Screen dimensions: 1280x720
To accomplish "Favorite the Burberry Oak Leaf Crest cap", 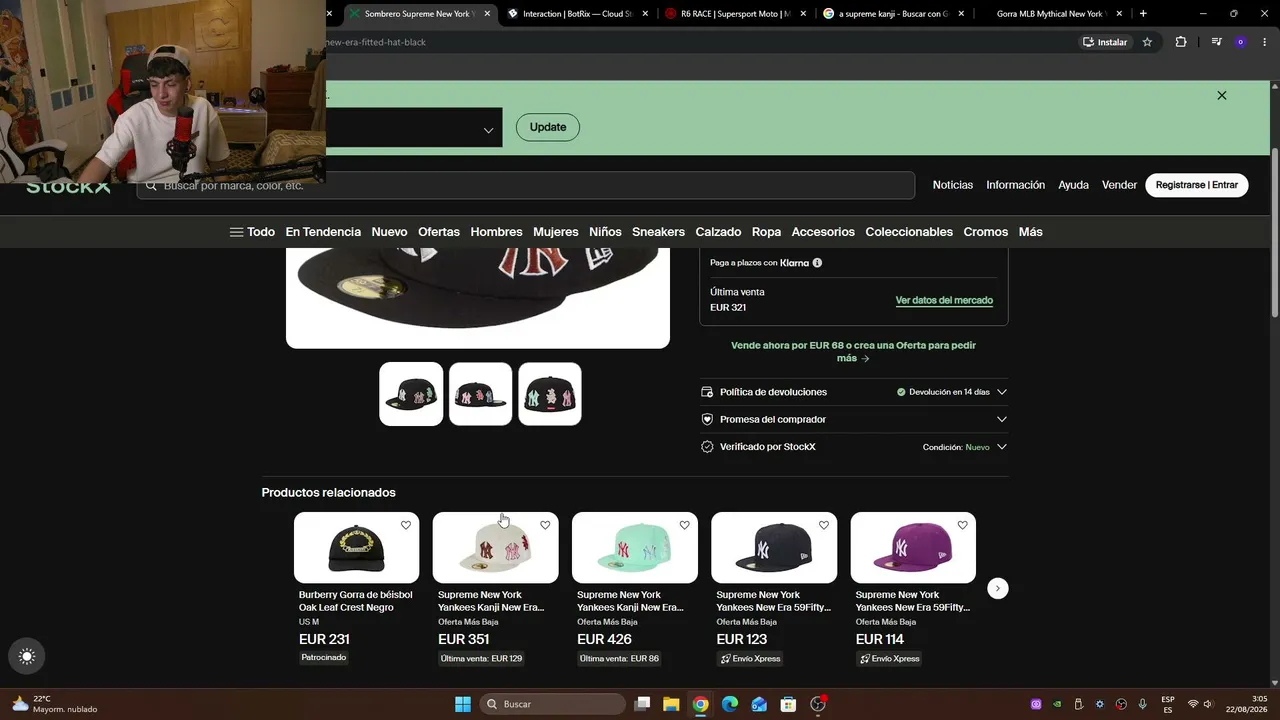I will point(406,525).
